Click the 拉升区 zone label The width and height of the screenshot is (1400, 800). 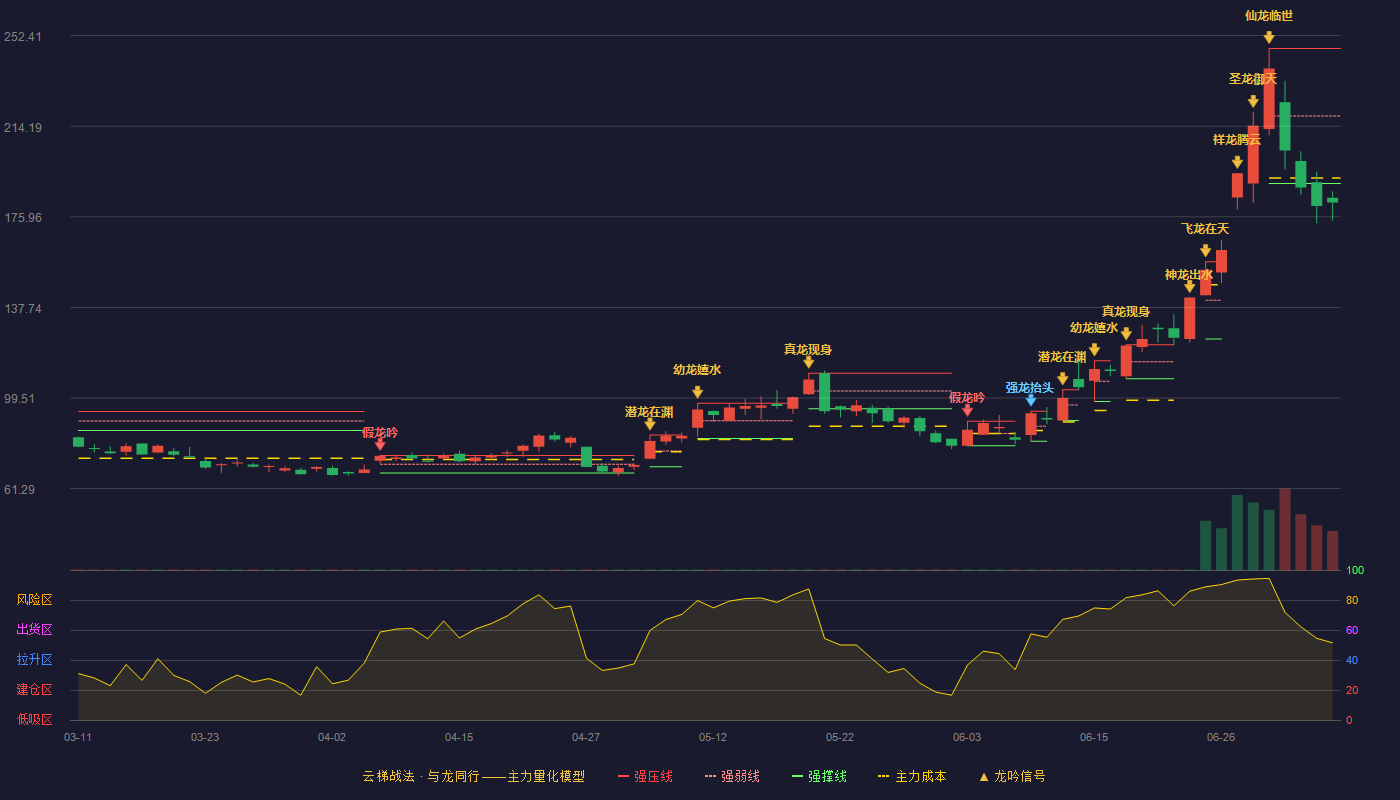coord(34,660)
